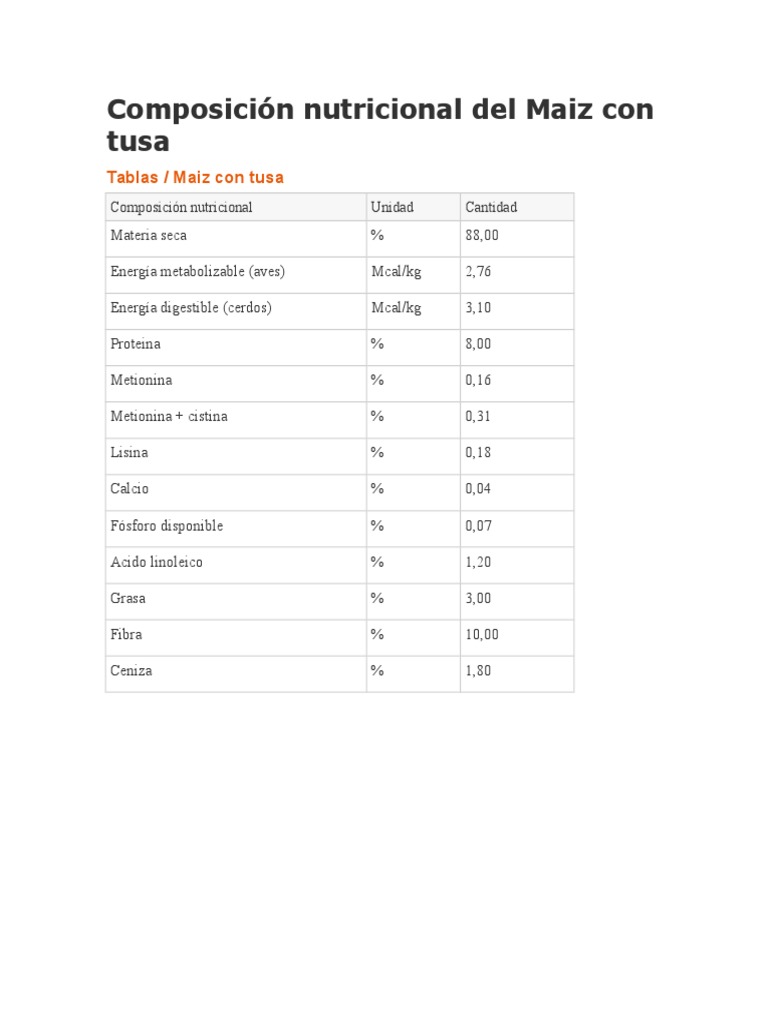Click the 'Energía digestible (cerdos)' cell
768x1024 pixels.
pos(190,308)
